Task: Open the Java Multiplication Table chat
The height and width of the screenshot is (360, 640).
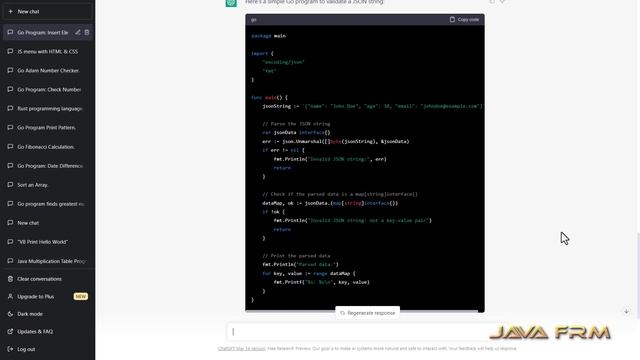Action: pyautogui.click(x=47, y=261)
